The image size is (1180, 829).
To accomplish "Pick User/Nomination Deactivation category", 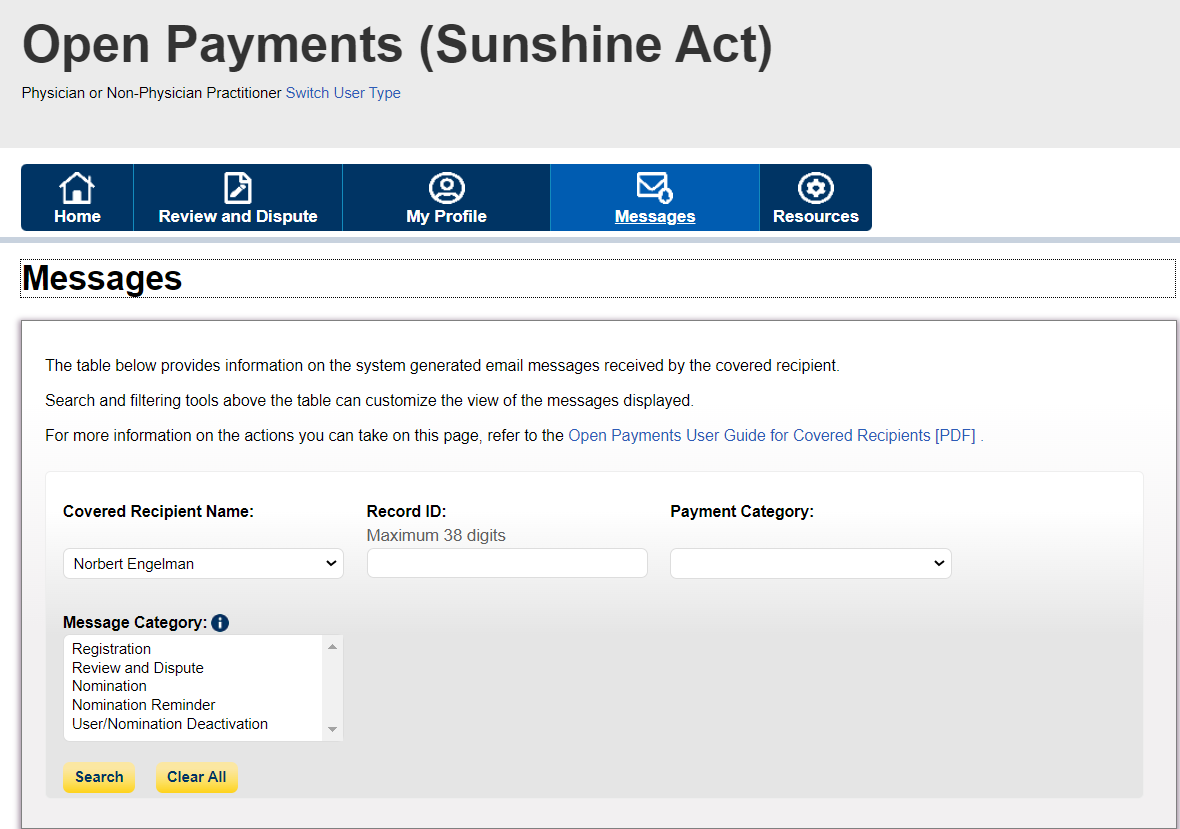I will 170,724.
